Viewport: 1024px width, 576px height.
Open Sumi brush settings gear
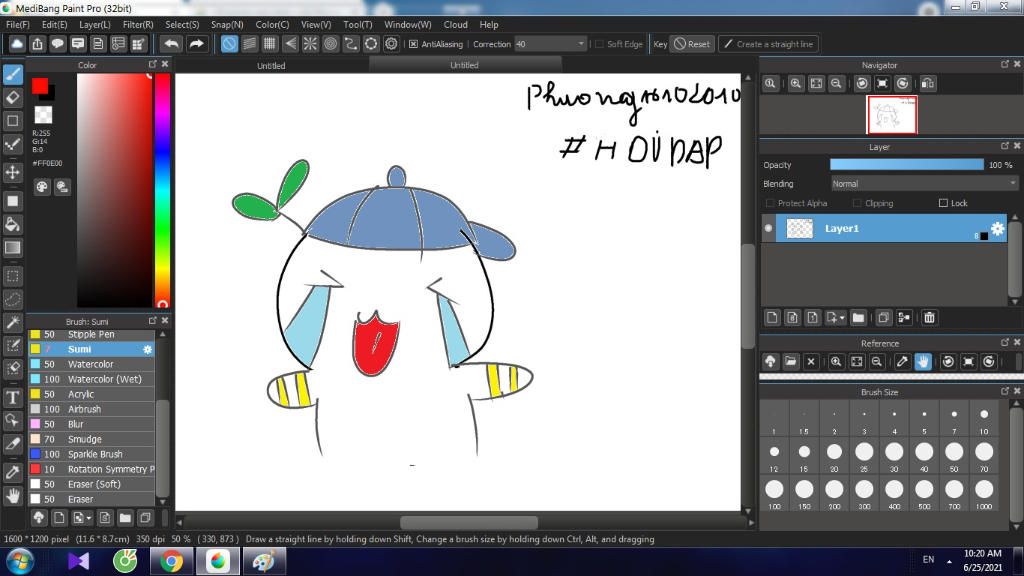click(x=148, y=349)
